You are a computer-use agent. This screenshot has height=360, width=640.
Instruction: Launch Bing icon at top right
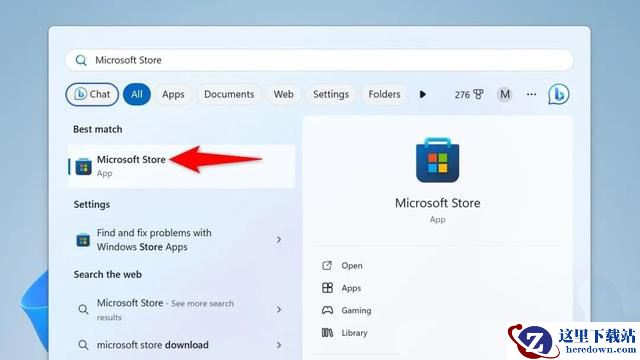[558, 94]
